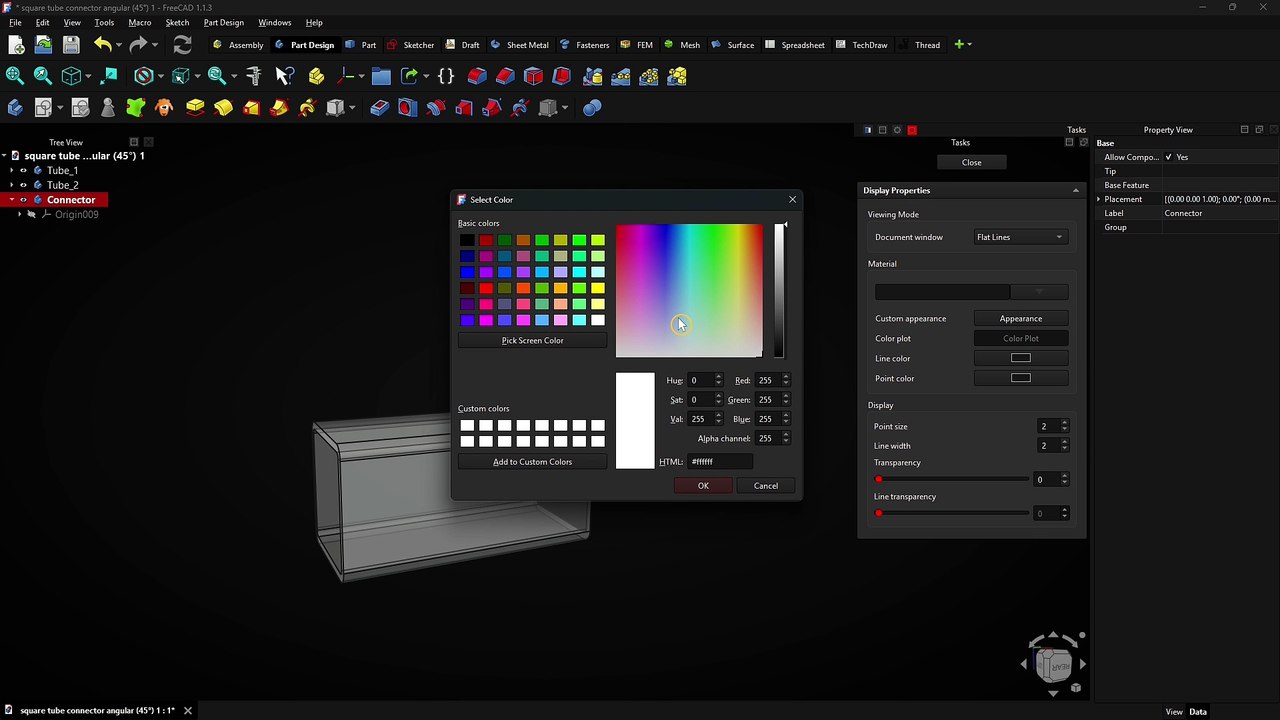Screen dimensions: 1280x720
Task: Toggle visibility eye of Tube_1
Action: coord(24,171)
